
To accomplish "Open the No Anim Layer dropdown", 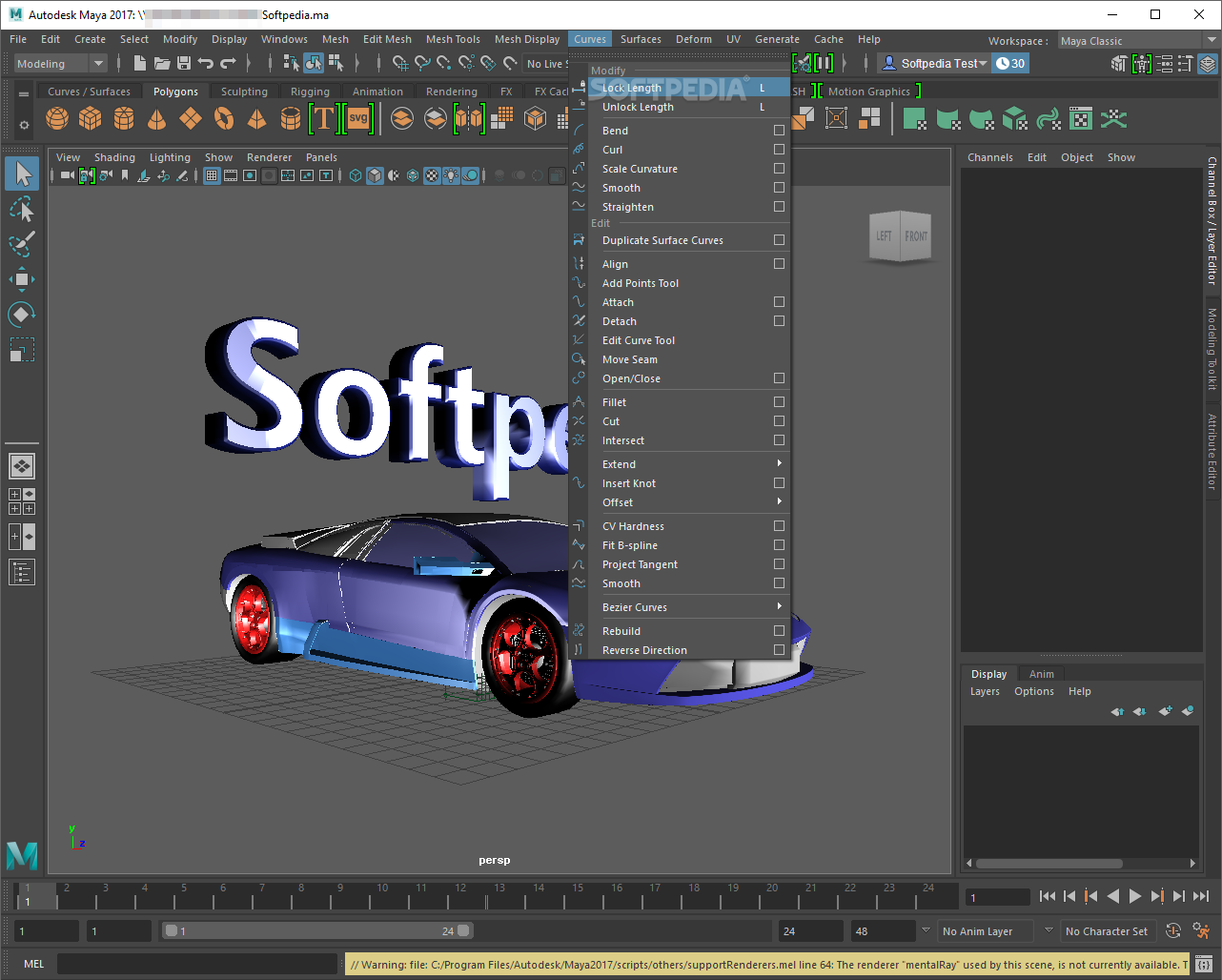I will [984, 931].
